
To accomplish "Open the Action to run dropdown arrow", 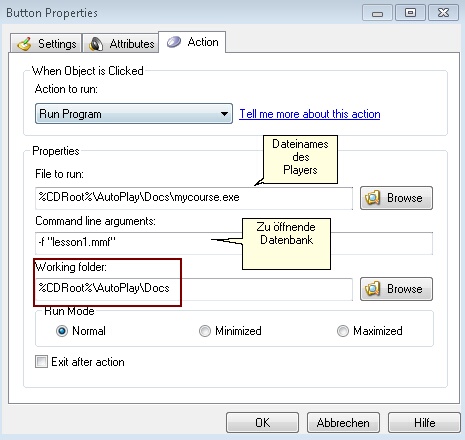I will pos(224,114).
